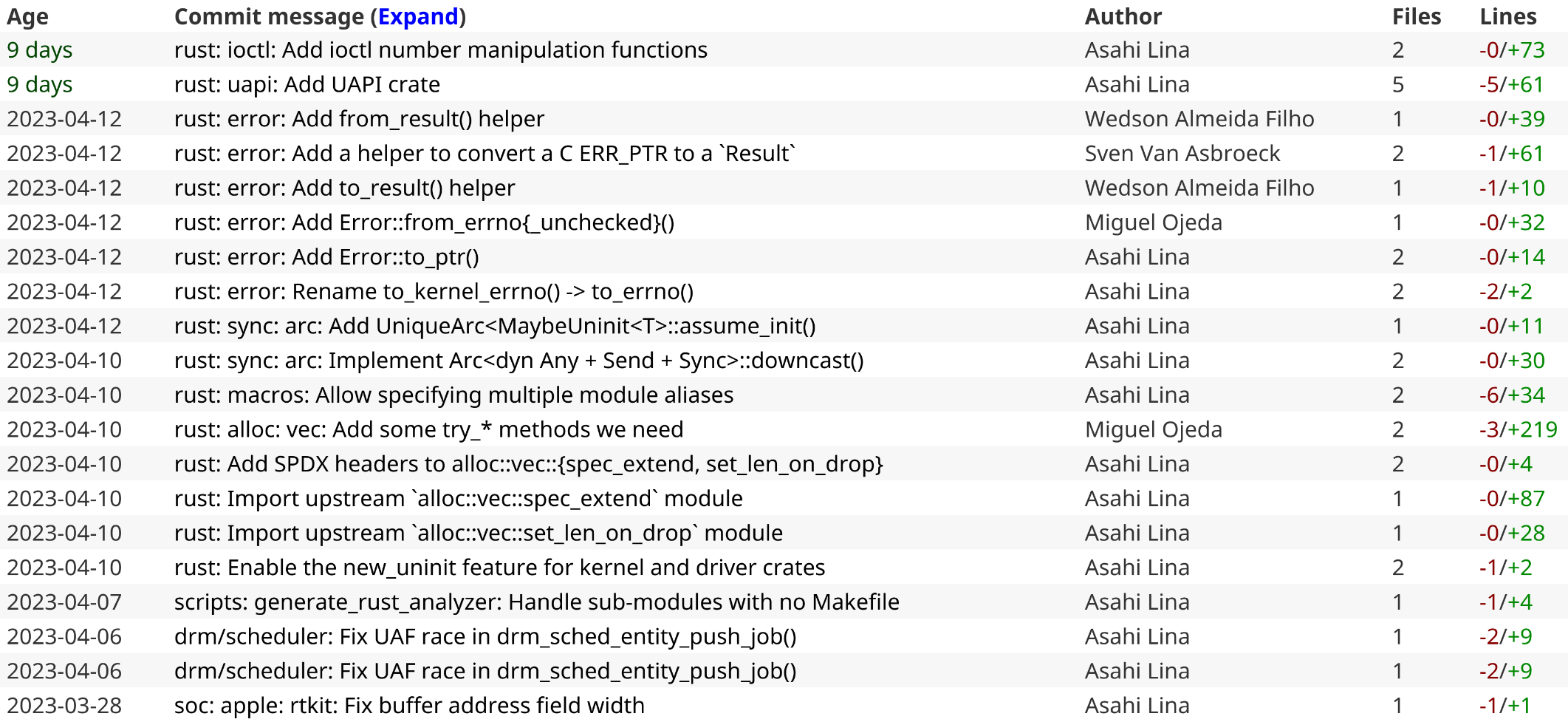This screenshot has width=1568, height=722.
Task: Click date 2023-04-10 on macros row
Action: (64, 395)
